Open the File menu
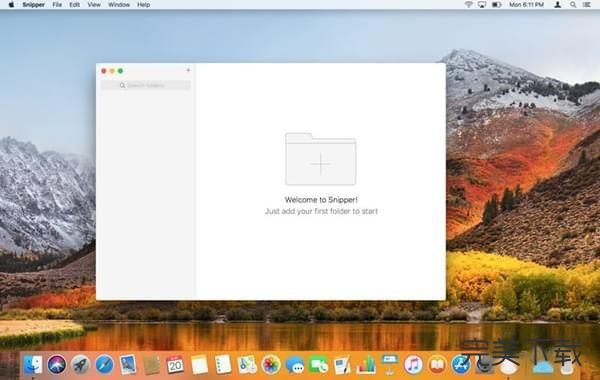 pyautogui.click(x=57, y=5)
